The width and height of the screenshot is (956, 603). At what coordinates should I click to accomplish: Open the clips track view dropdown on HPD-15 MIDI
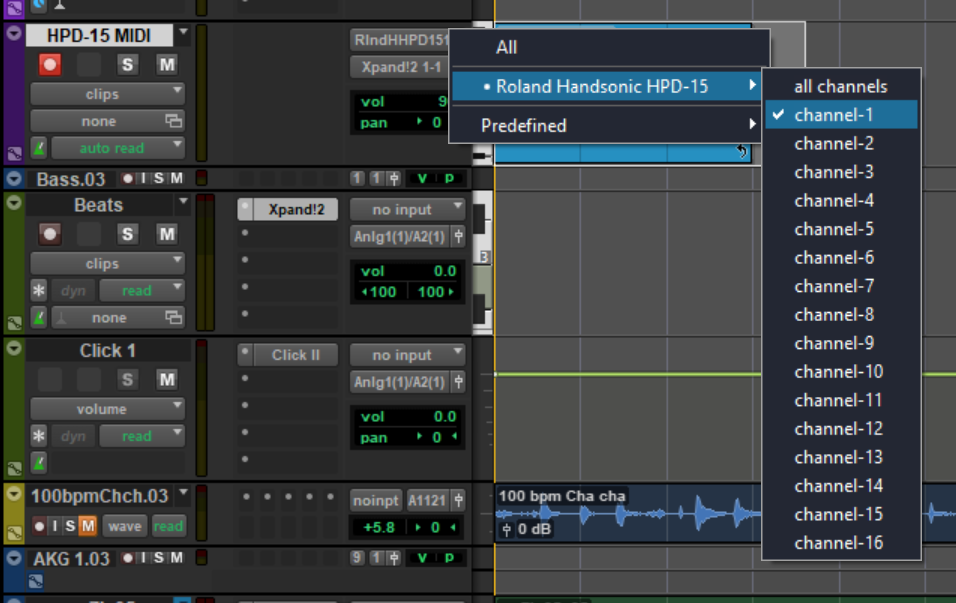point(107,94)
